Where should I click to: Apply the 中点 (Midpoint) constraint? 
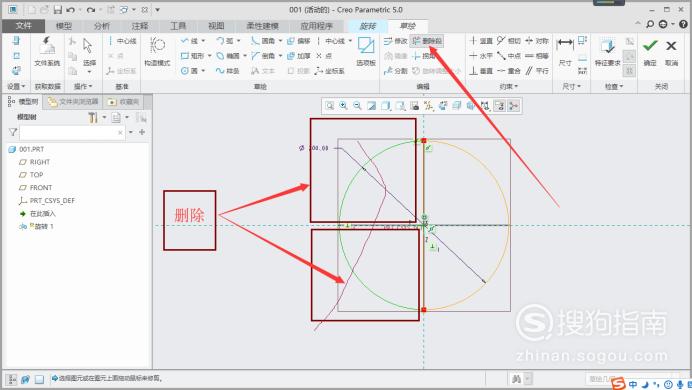click(x=508, y=56)
